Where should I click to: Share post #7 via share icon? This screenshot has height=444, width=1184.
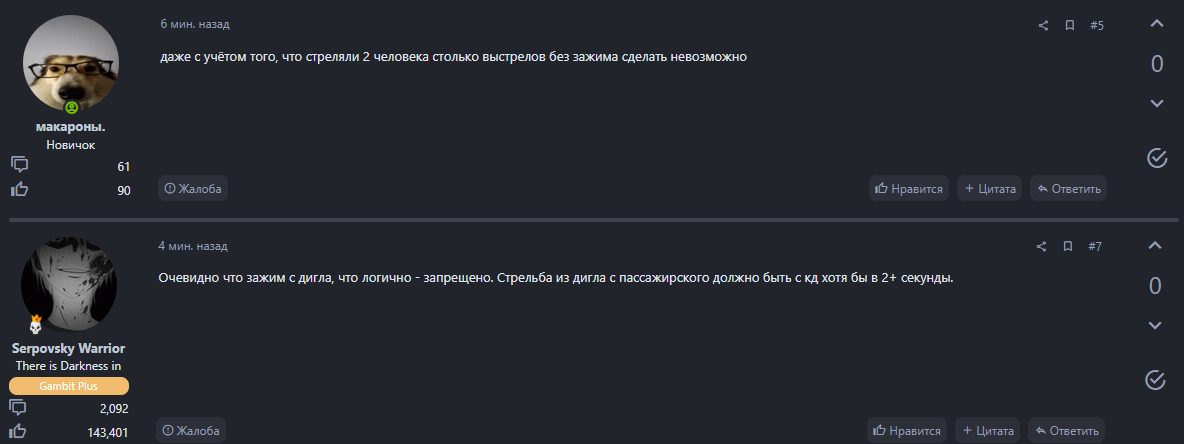[1041, 246]
